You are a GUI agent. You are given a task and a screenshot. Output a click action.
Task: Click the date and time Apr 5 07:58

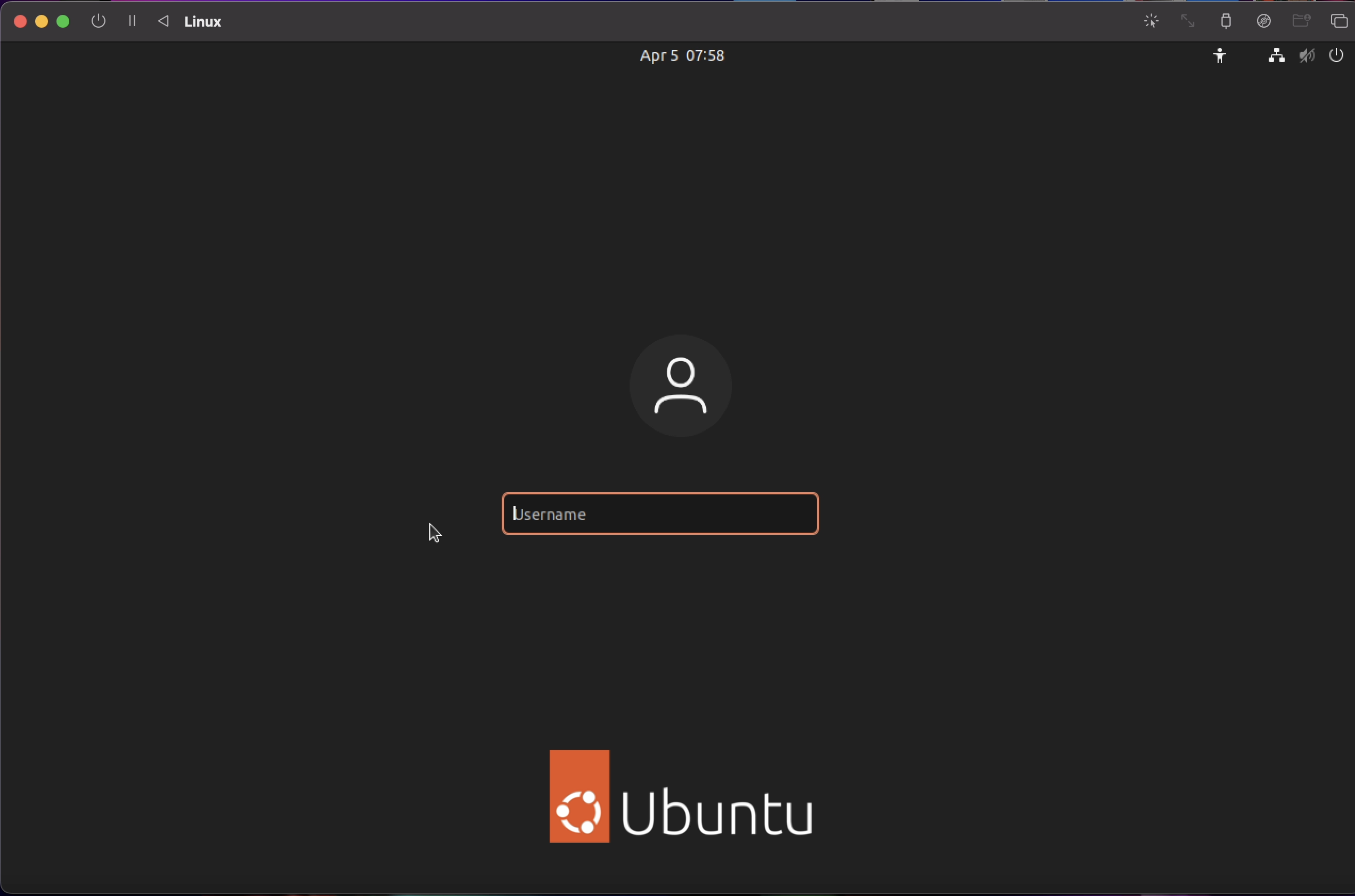pyautogui.click(x=682, y=55)
